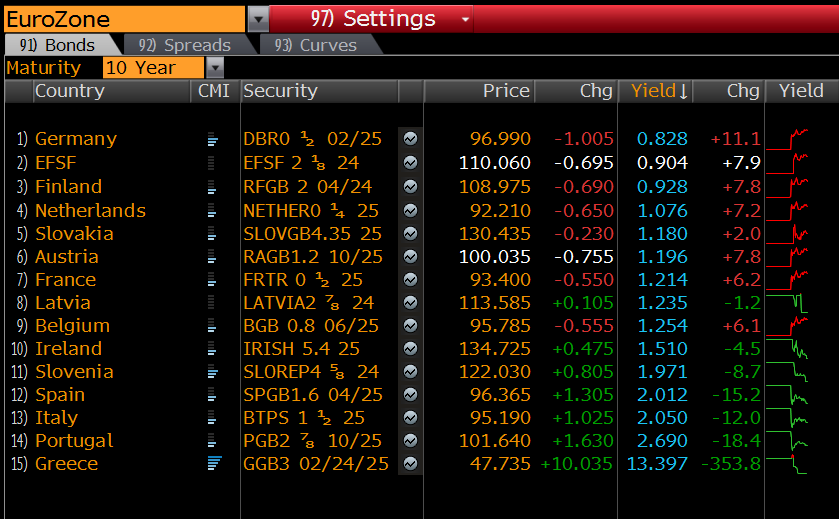Open the chart icon for Germany's DBR bond
839x519 pixels.
[410, 139]
